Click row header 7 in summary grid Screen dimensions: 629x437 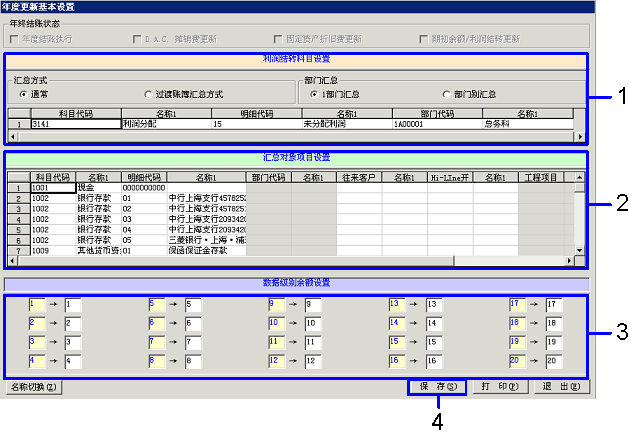17,249
